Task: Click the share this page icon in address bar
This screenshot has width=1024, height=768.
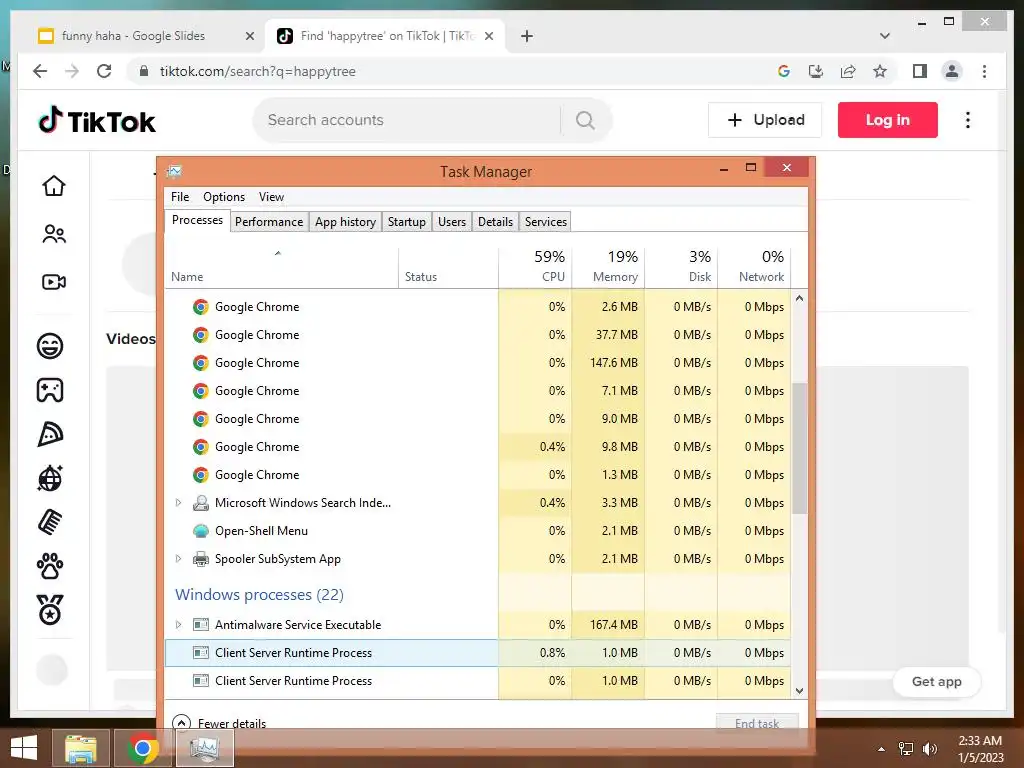Action: pos(848,71)
